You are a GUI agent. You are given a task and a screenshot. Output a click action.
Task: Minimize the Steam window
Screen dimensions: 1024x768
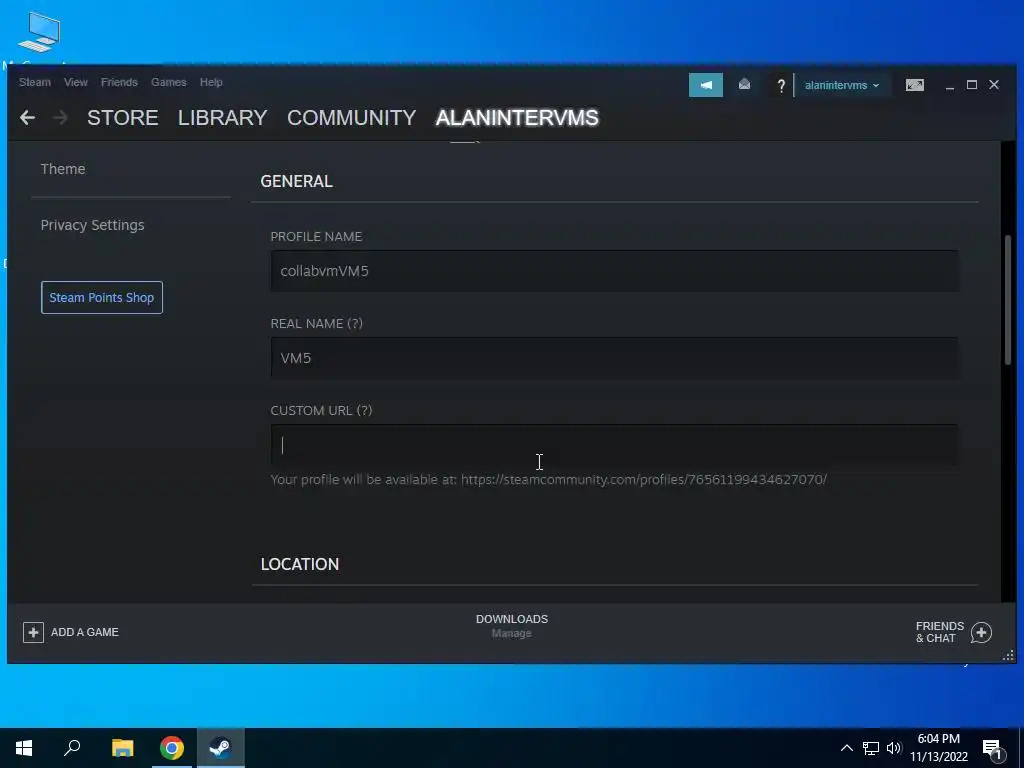(x=950, y=86)
